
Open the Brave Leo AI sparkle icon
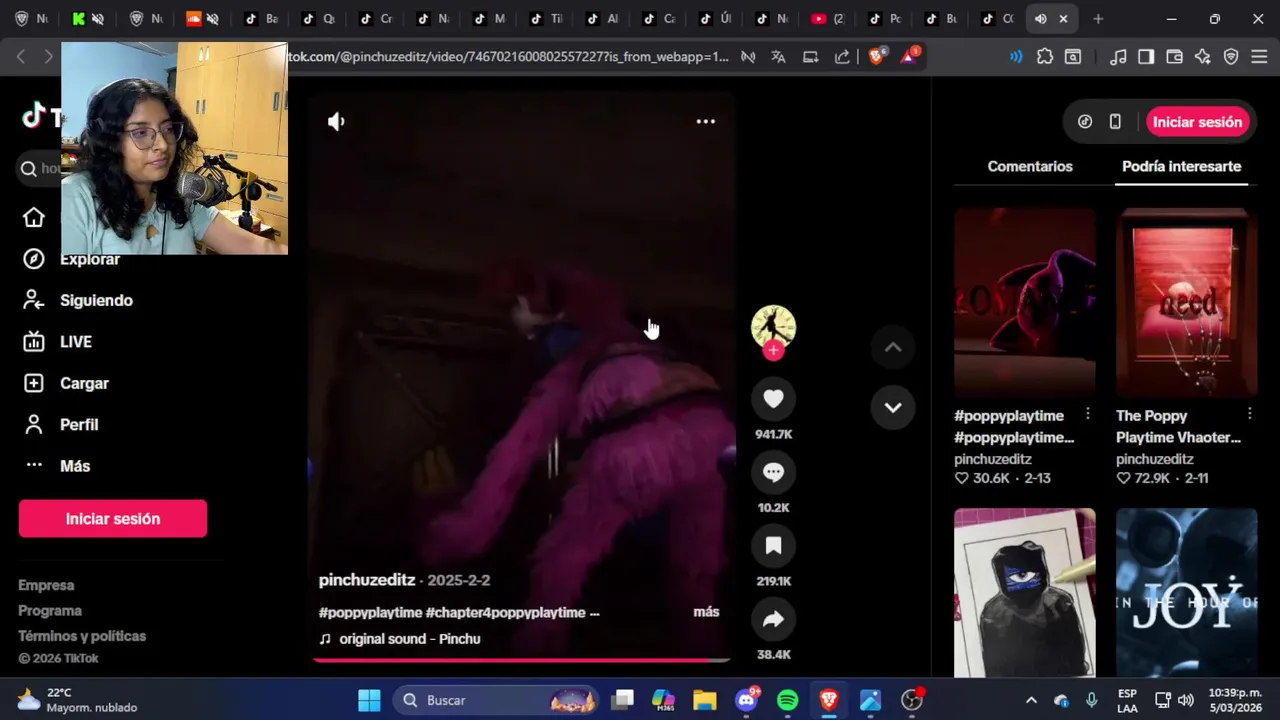click(1203, 57)
